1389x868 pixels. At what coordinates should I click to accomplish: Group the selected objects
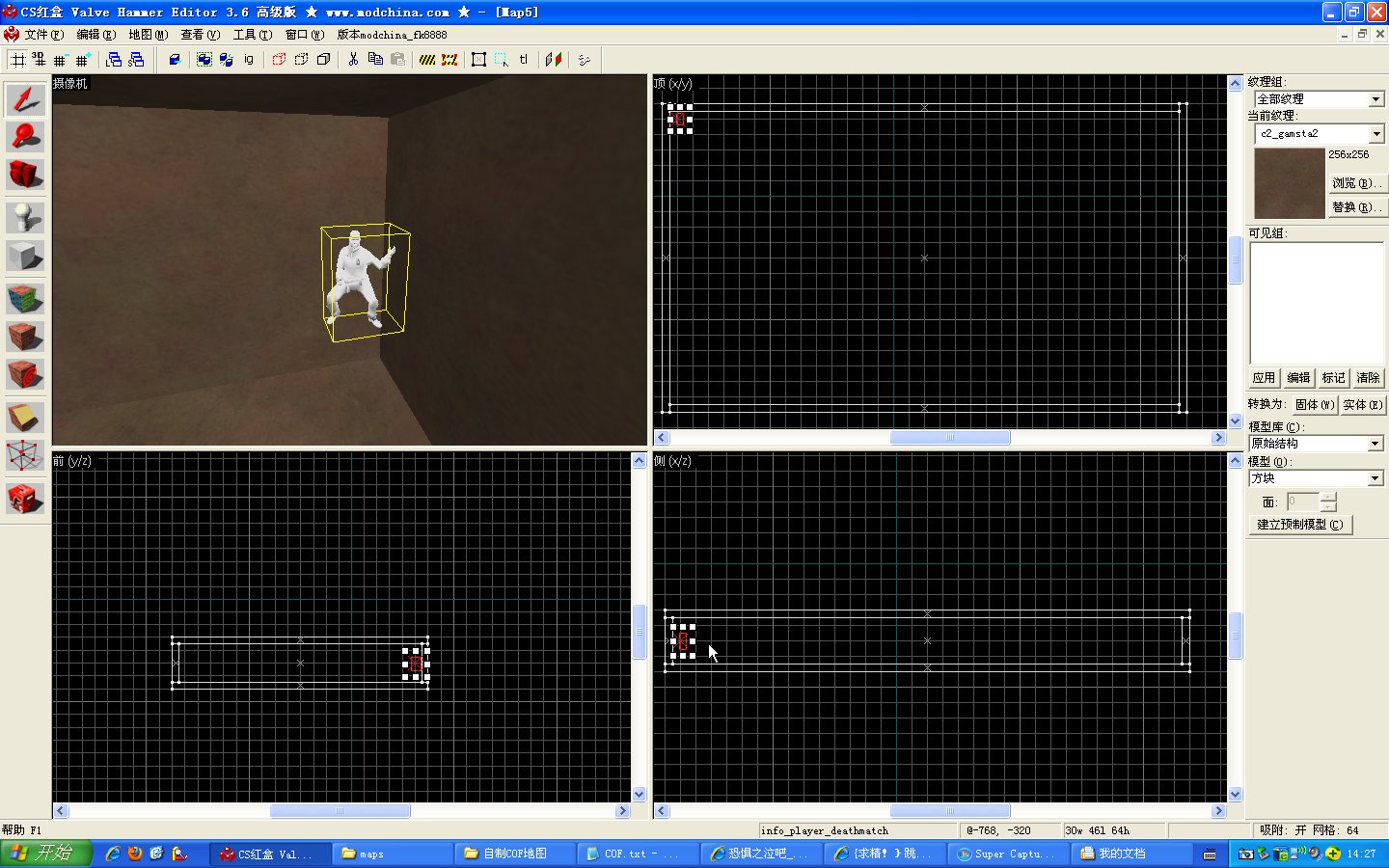(x=204, y=60)
